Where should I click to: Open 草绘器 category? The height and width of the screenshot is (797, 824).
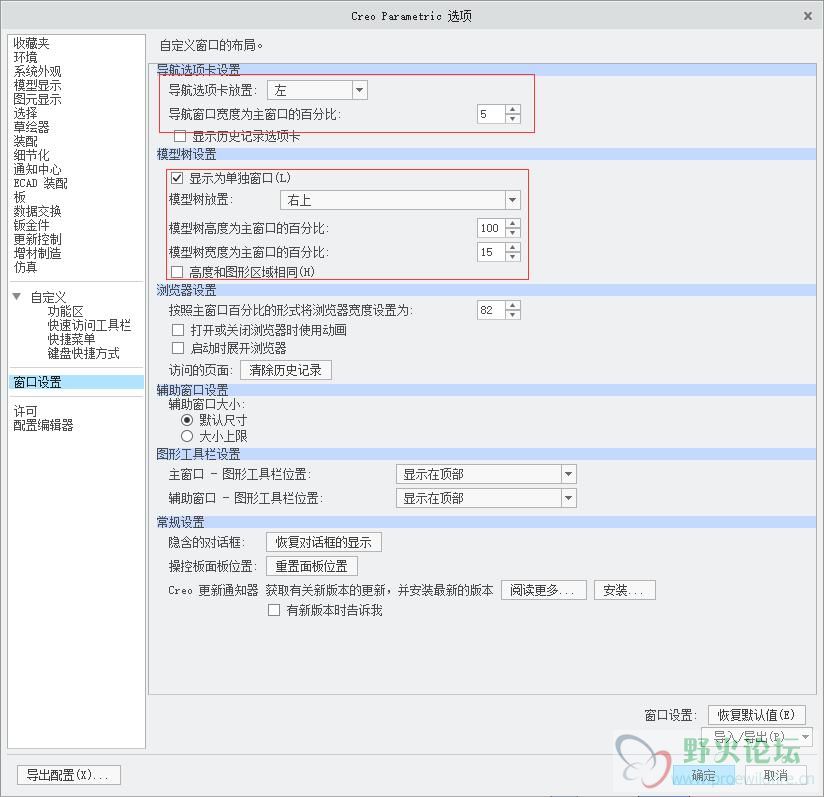point(31,127)
